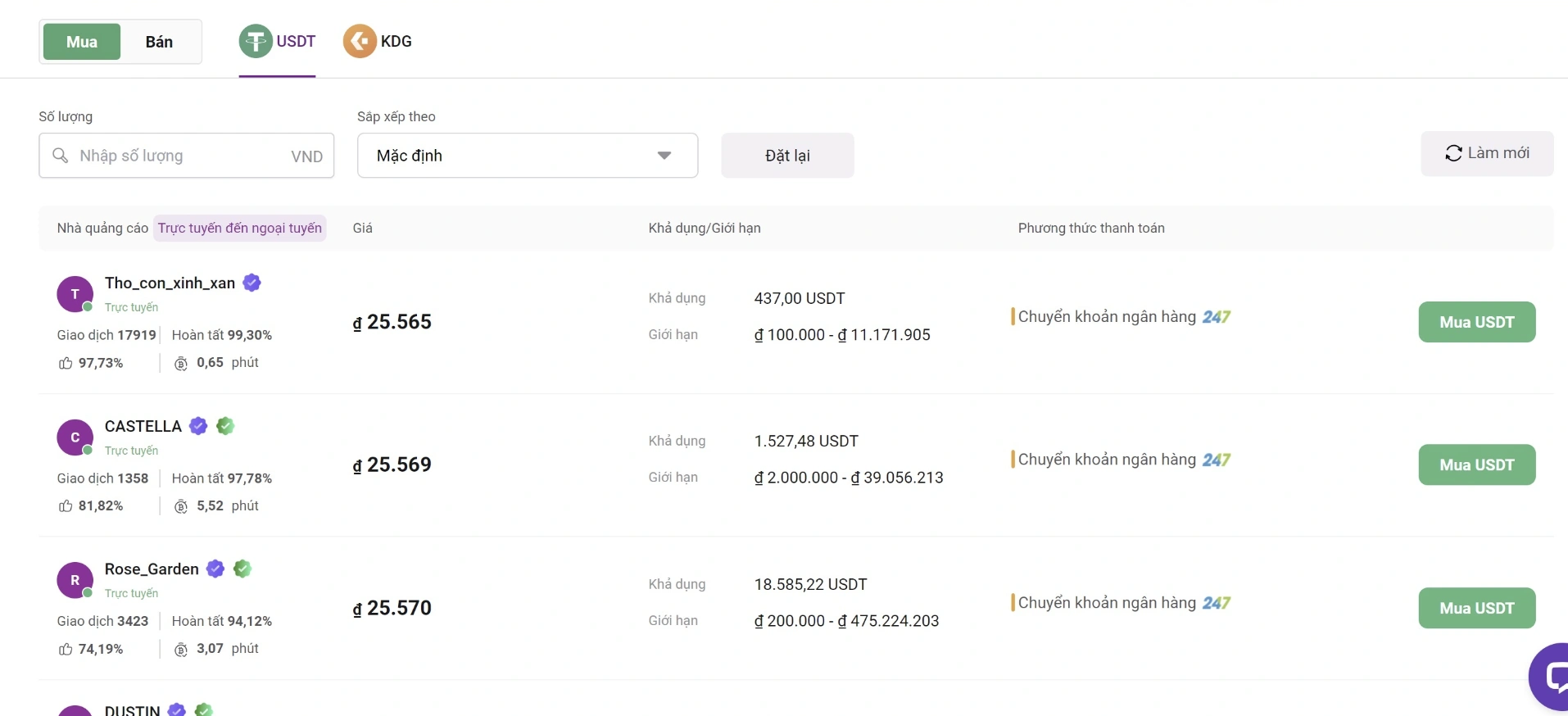The height and width of the screenshot is (716, 1568).
Task: Click price ₫ 25.569
Action: coord(392,464)
